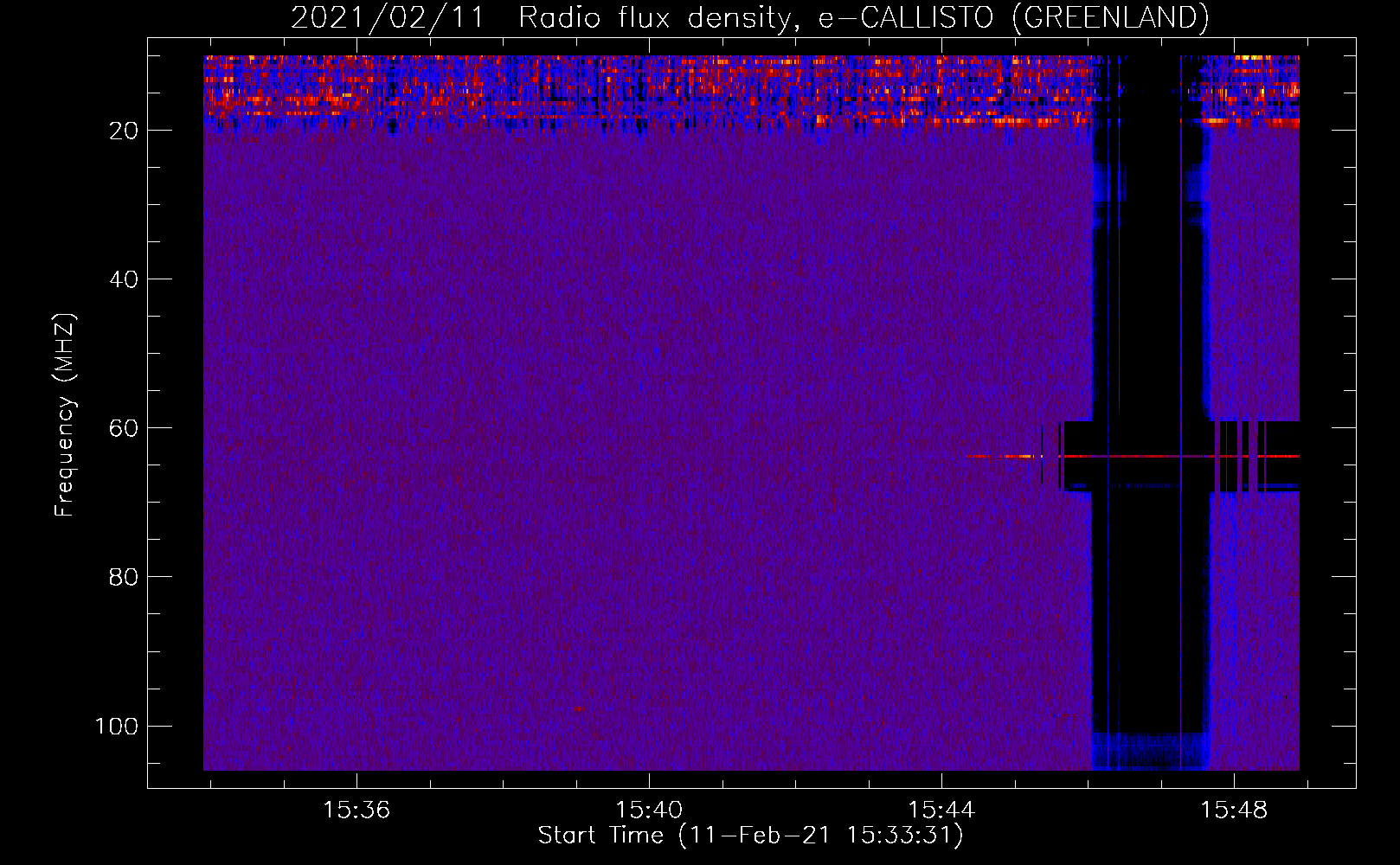This screenshot has width=1400, height=865.
Task: Click the 15:48 time tick label
Action: point(1234,810)
